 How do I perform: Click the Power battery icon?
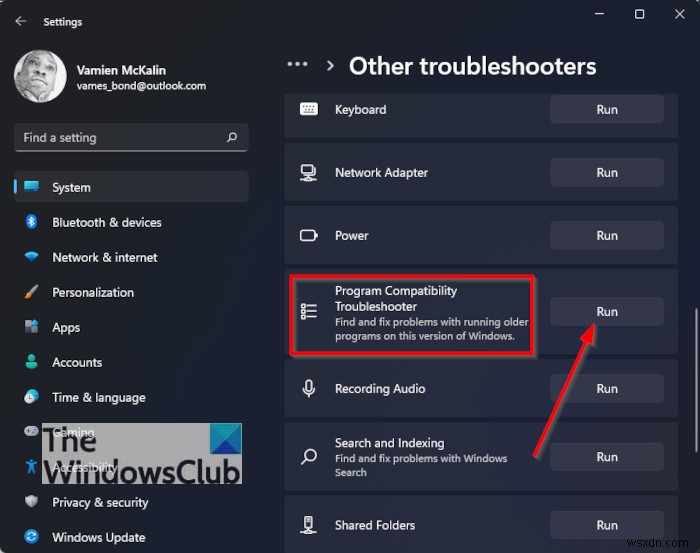click(309, 235)
